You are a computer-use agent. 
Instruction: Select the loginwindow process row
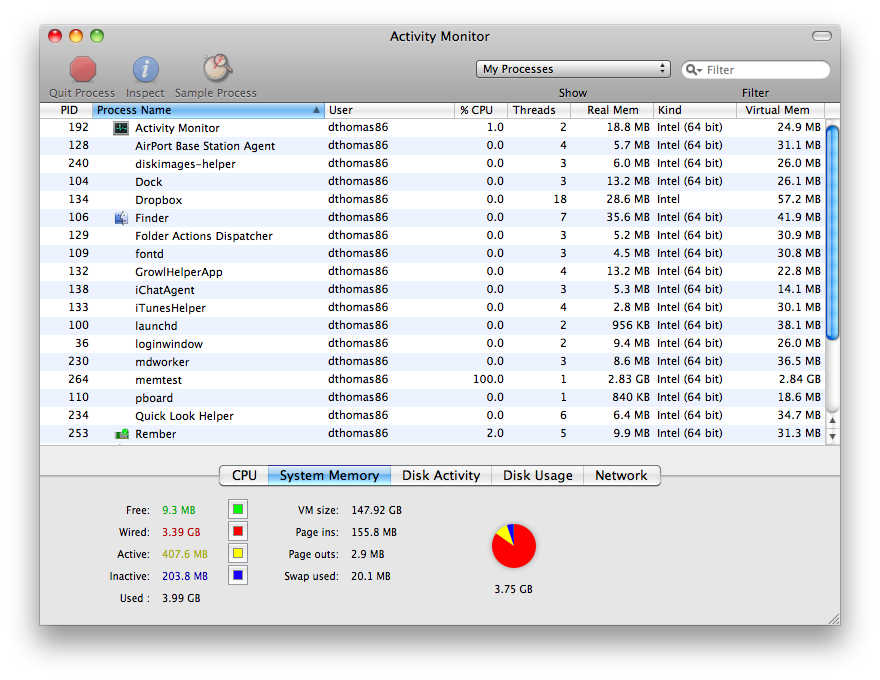433,343
